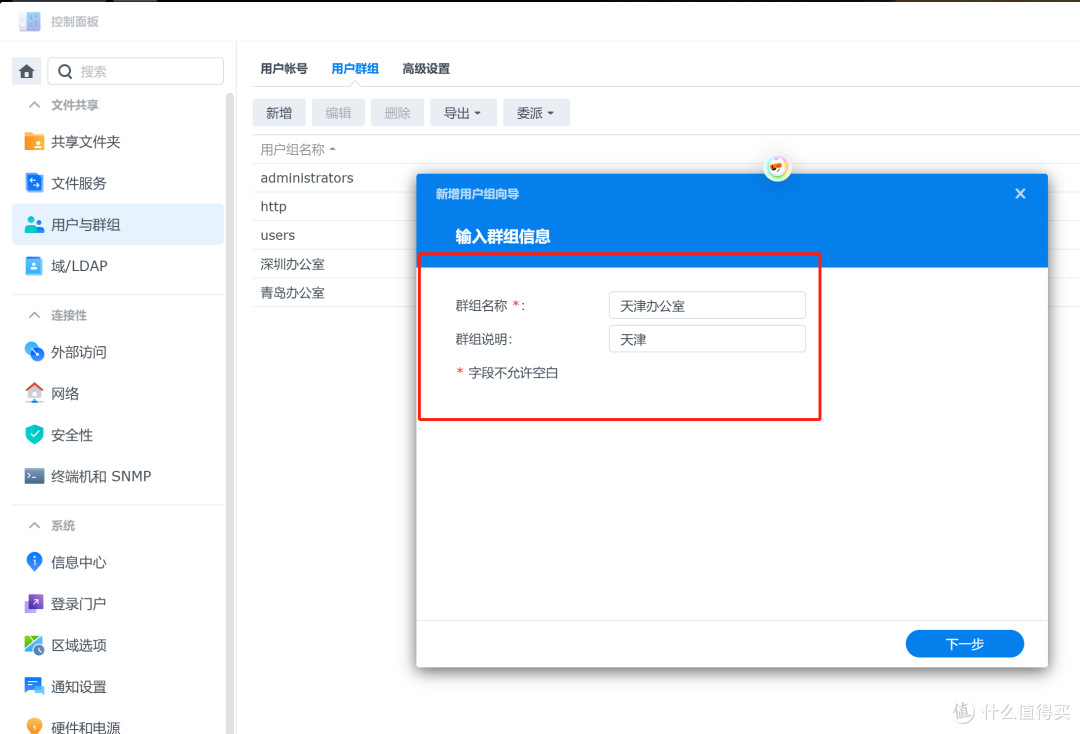Click the Create (新增) button
The width and height of the screenshot is (1080, 734).
pyautogui.click(x=279, y=113)
